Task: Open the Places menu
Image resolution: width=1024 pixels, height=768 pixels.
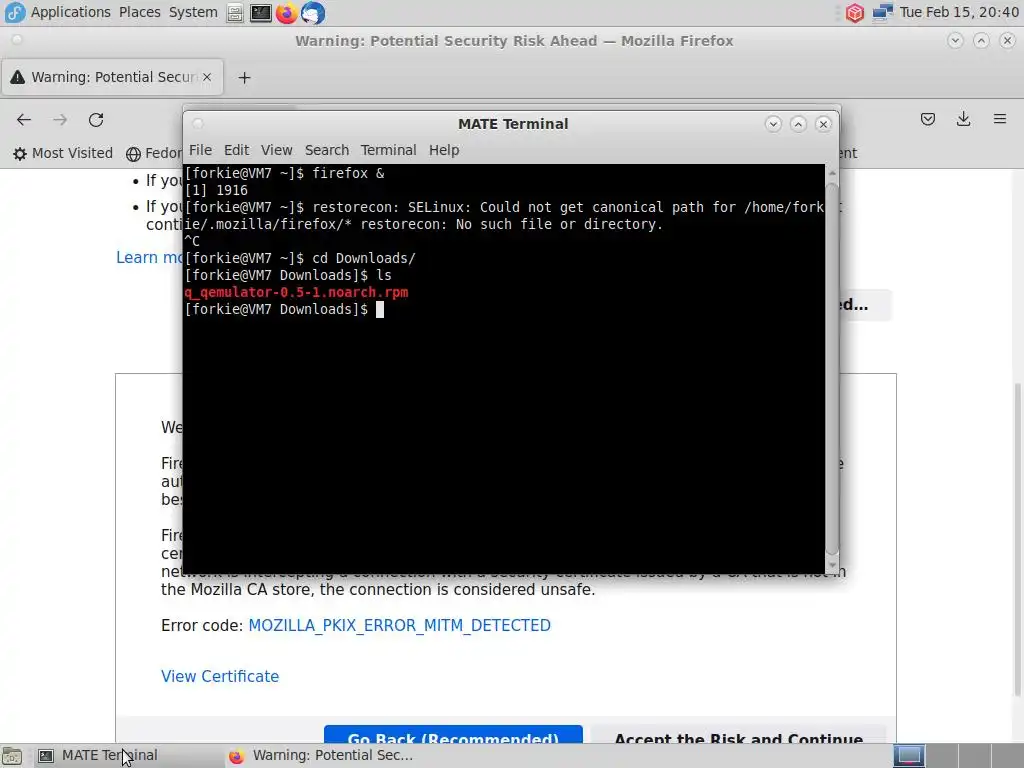Action: click(x=139, y=12)
